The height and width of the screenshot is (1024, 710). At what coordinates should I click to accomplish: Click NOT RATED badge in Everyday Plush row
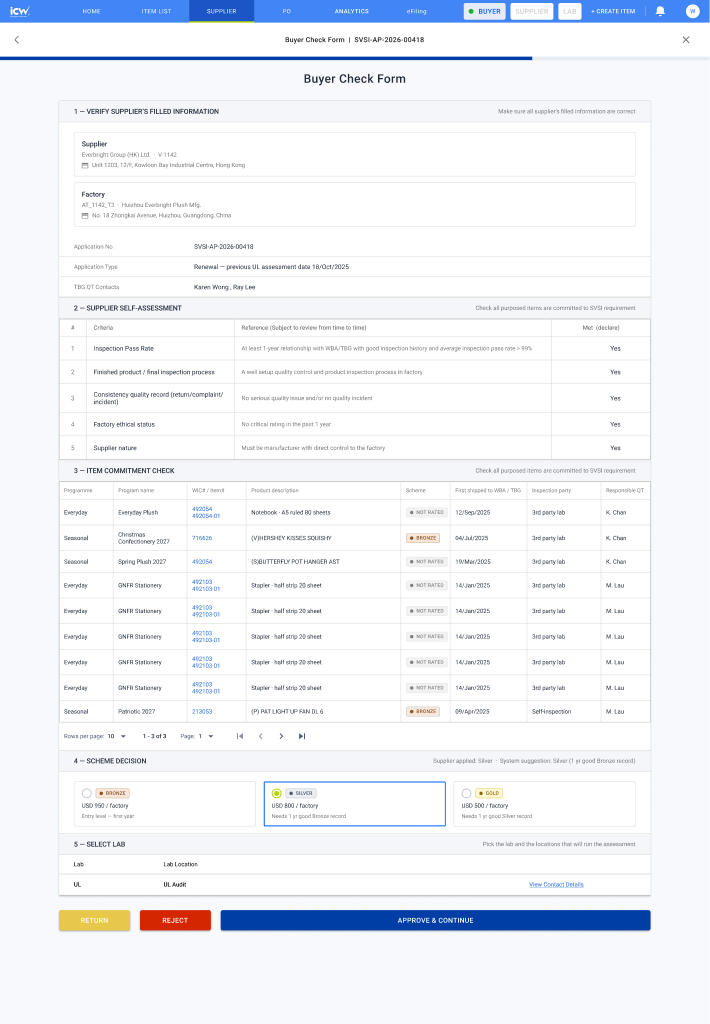click(427, 513)
